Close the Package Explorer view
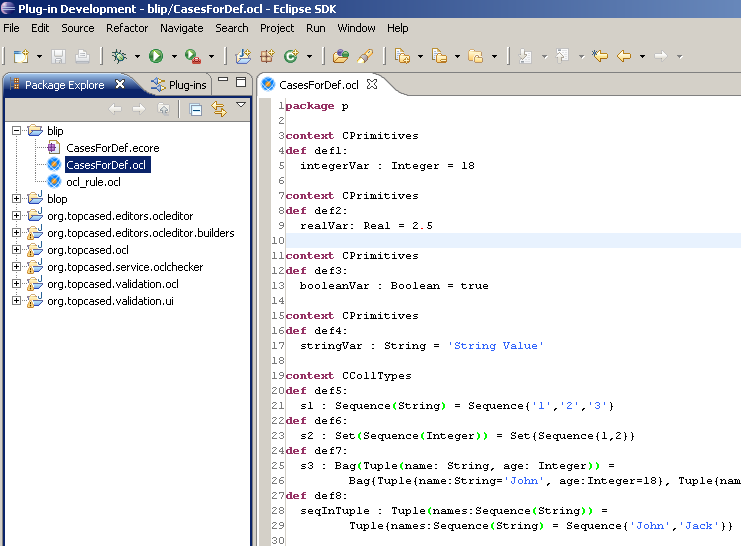741x546 pixels. pyautogui.click(x=120, y=84)
